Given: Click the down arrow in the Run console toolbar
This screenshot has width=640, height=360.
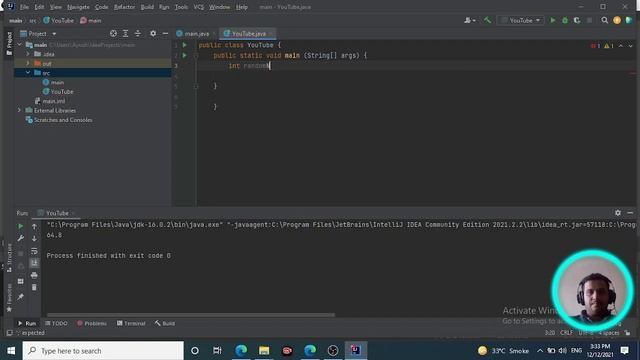Looking at the screenshot, I should [34, 238].
